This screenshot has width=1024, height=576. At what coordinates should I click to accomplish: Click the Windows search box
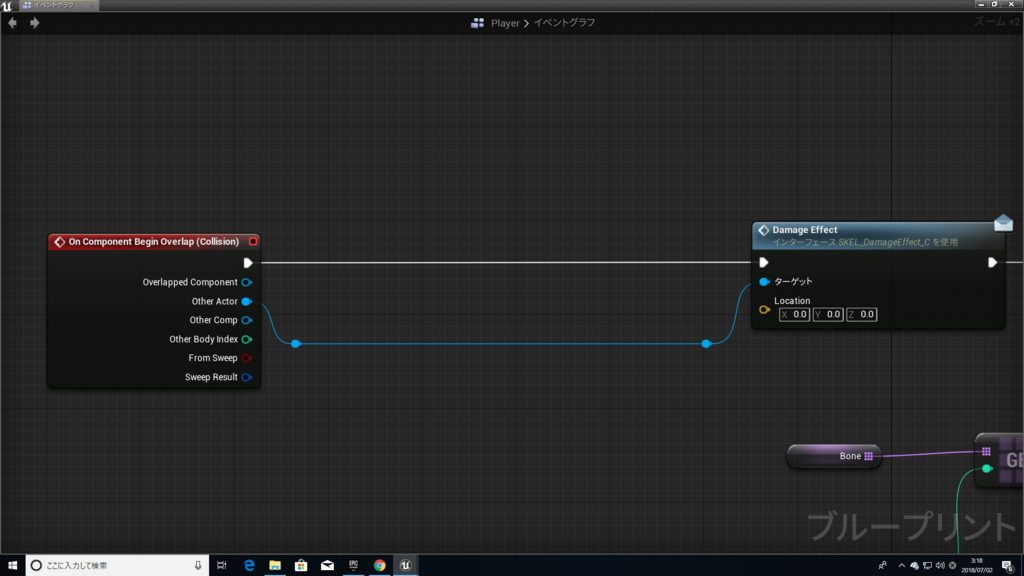[x=118, y=566]
